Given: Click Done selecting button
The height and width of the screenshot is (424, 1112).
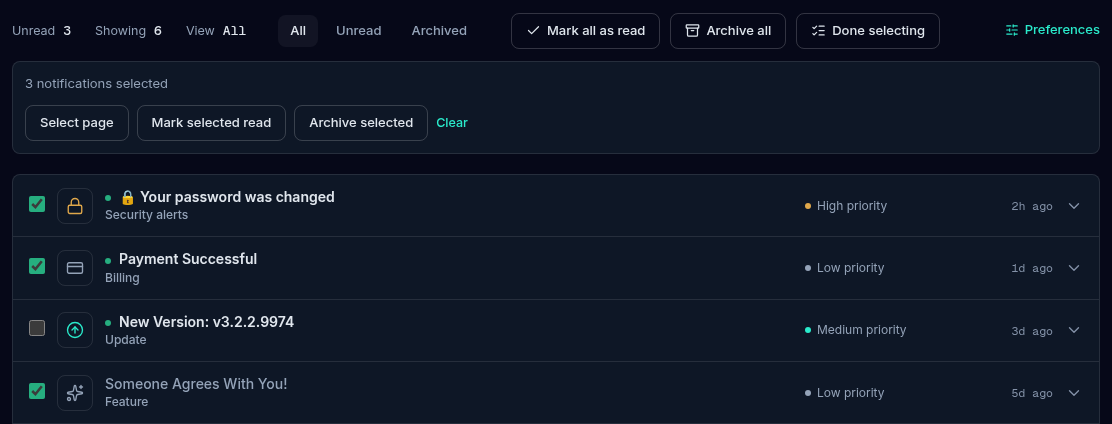Looking at the screenshot, I should [x=868, y=31].
